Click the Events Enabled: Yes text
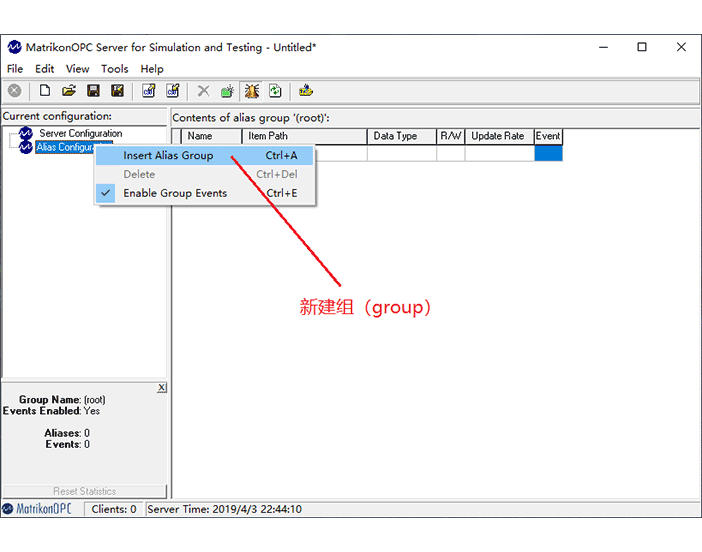The image size is (702, 552). point(51,411)
